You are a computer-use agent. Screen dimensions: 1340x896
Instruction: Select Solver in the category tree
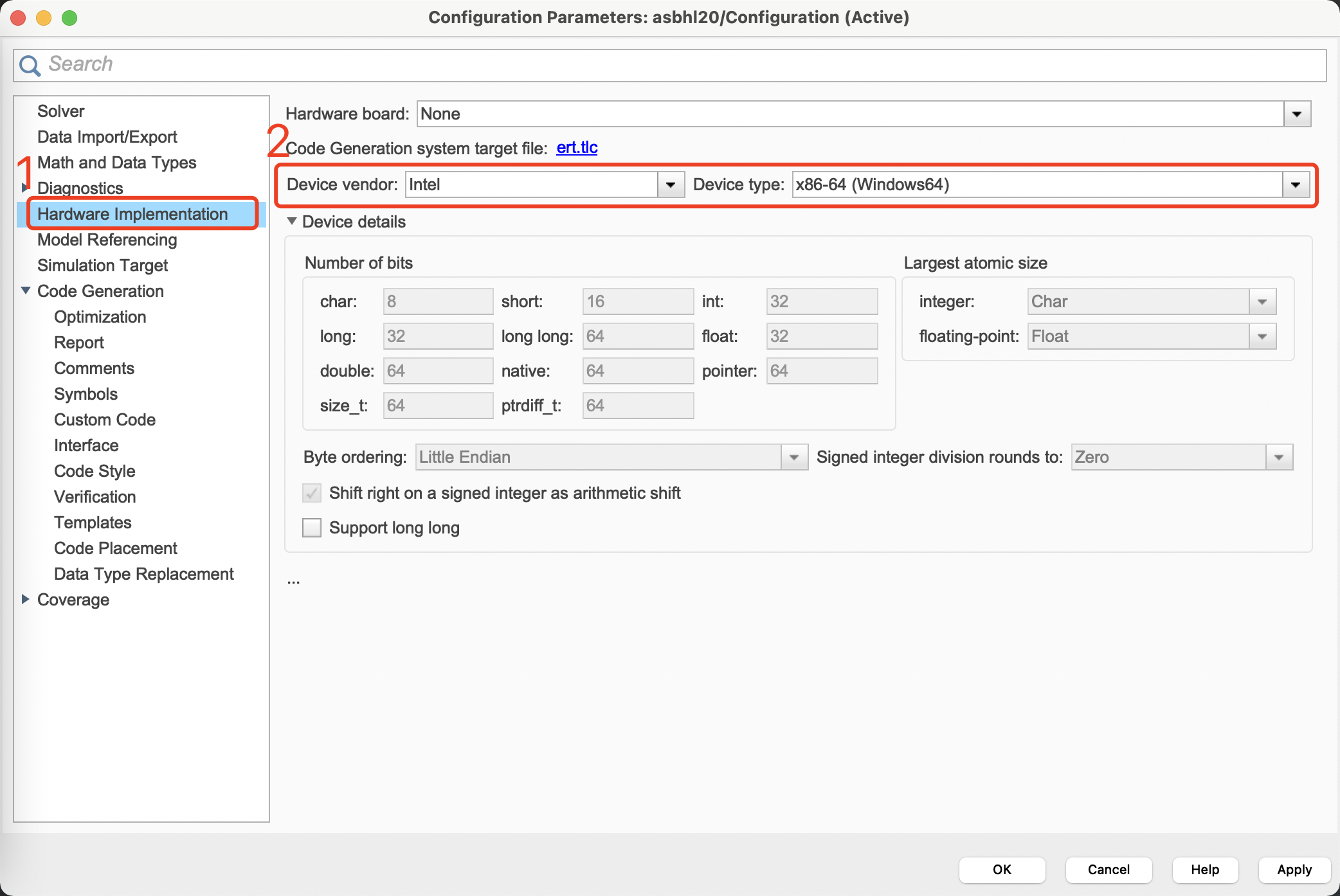pyautogui.click(x=60, y=111)
